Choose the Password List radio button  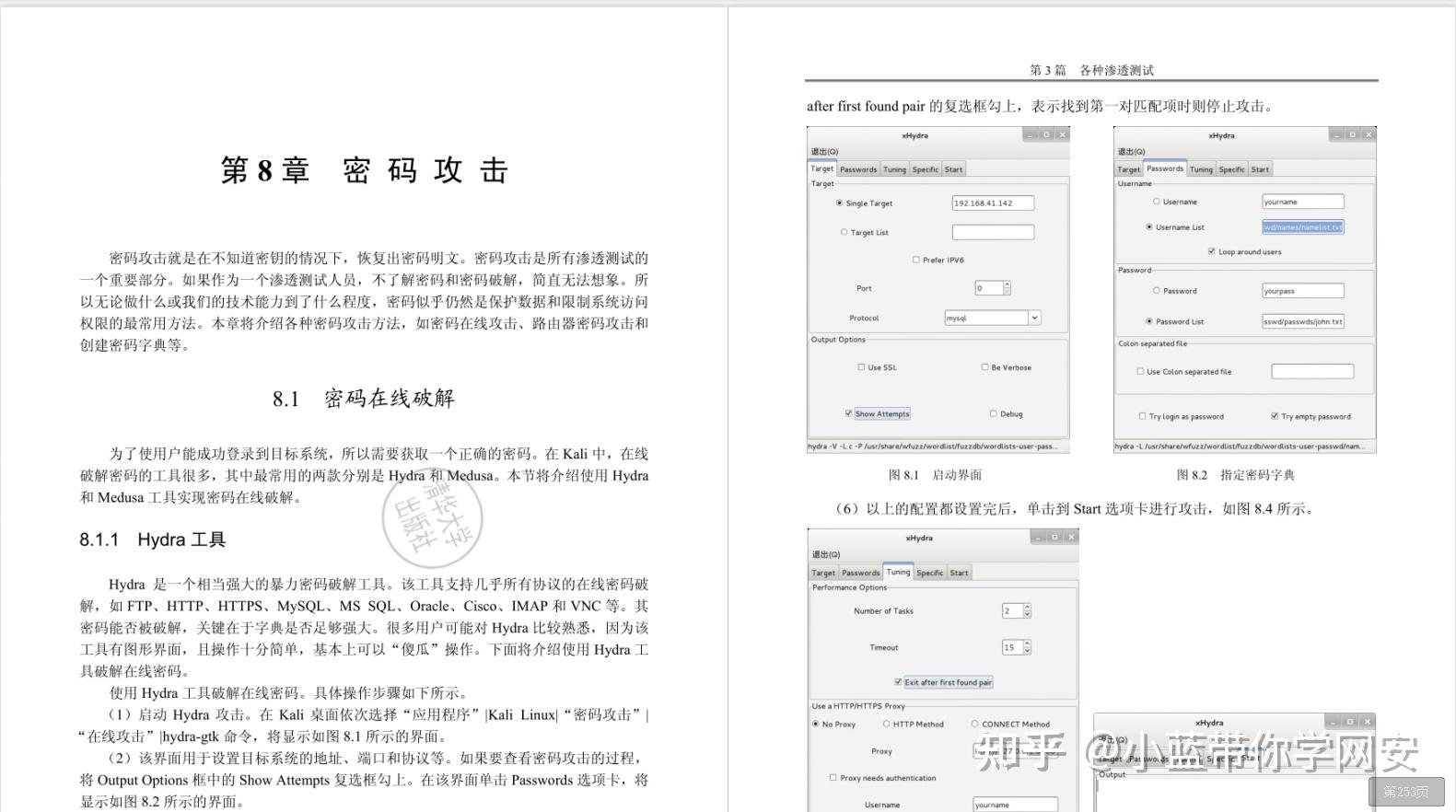coord(1148,322)
